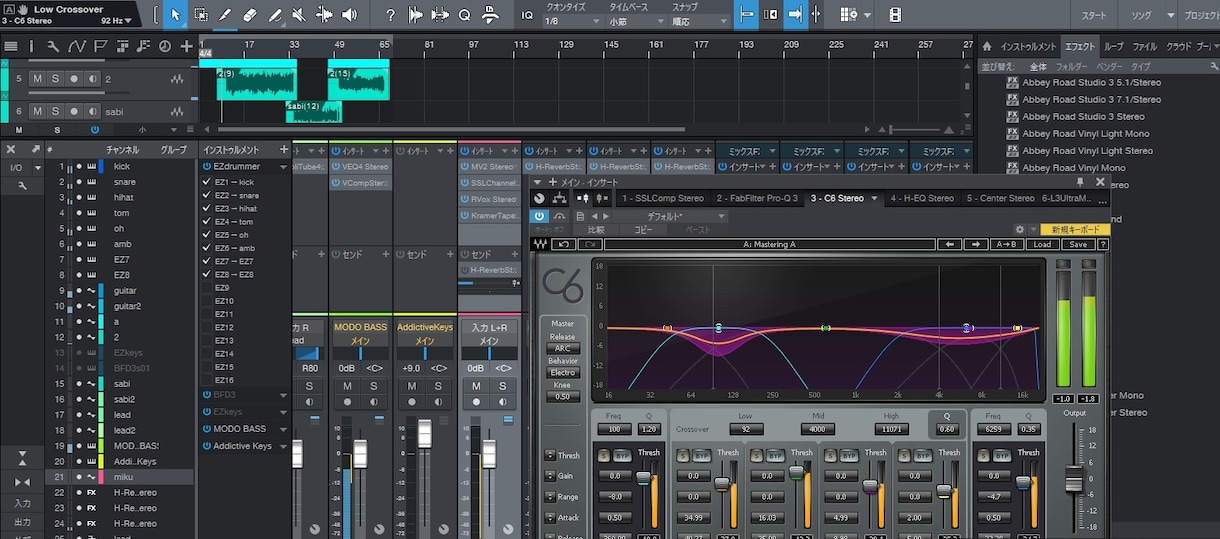Click the '新規キーボード' button

[1075, 230]
